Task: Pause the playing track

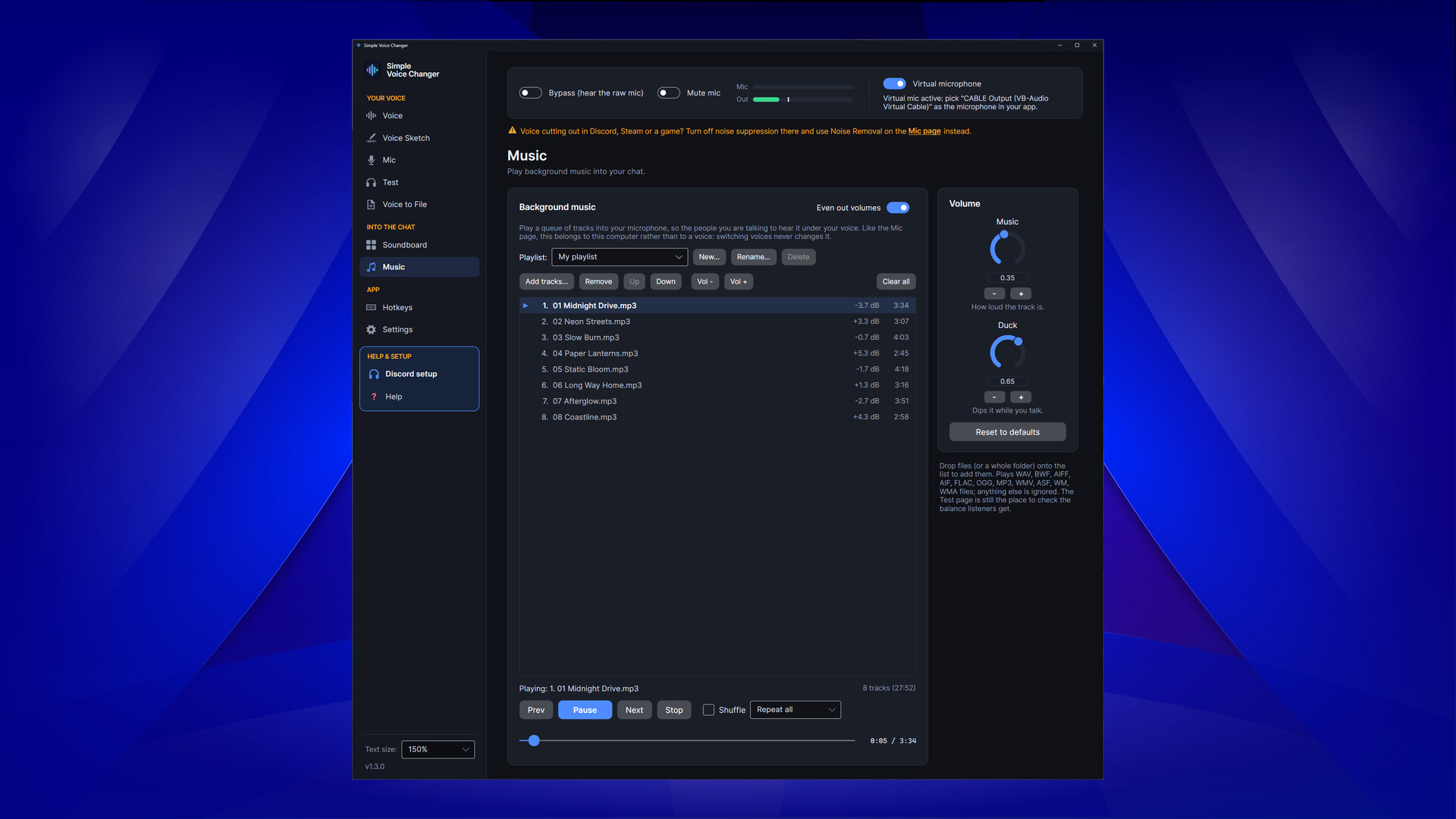Action: coord(585,710)
